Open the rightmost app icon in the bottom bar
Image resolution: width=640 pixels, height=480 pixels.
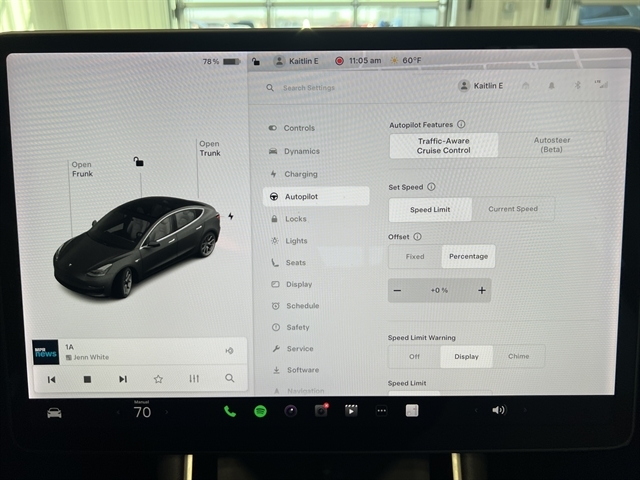412,411
